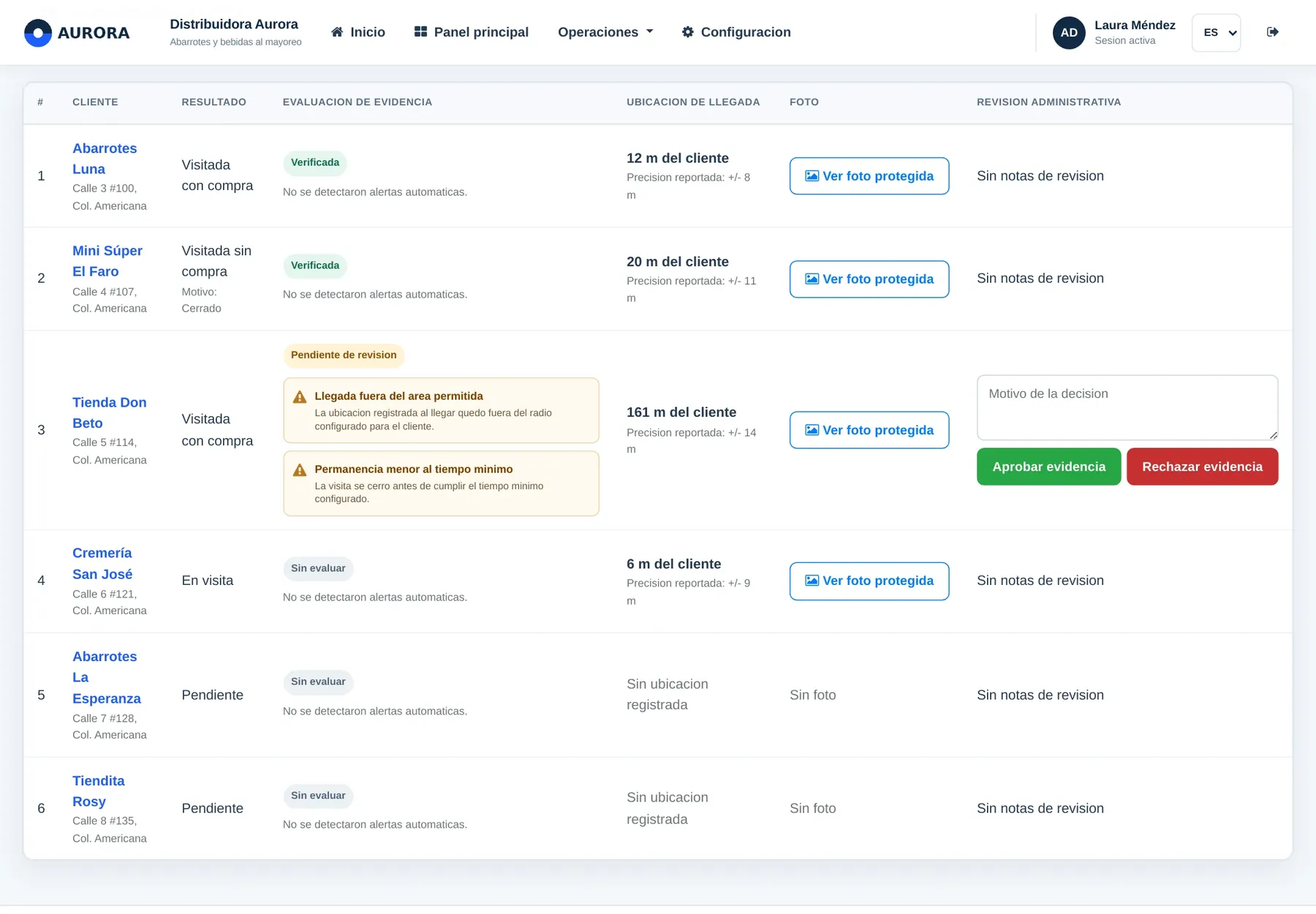
Task: Click Sin evaluar badge for Cremería San José
Action: pyautogui.click(x=318, y=568)
